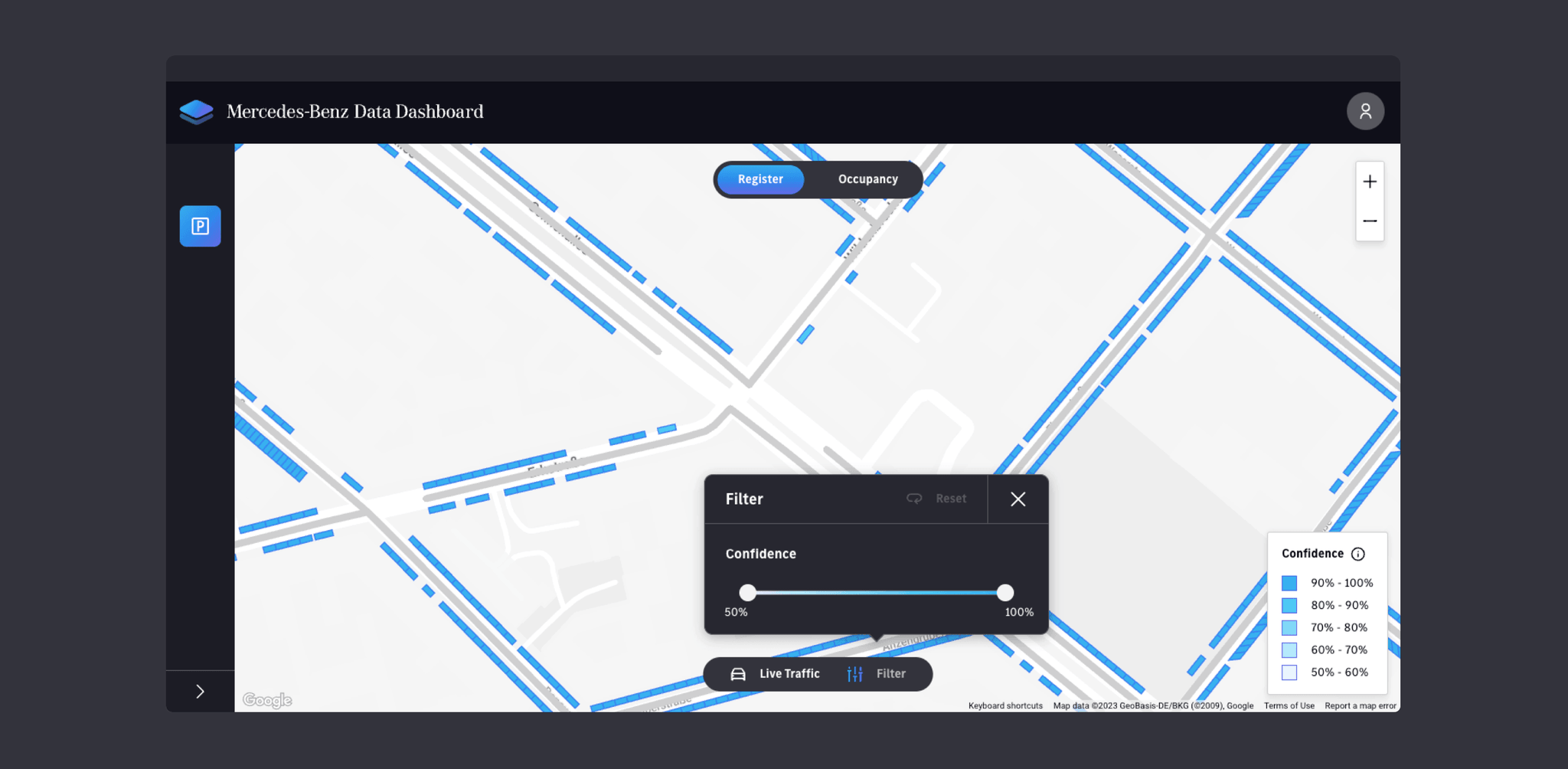
Task: Click the Confidence legend info icon
Action: tap(1358, 554)
